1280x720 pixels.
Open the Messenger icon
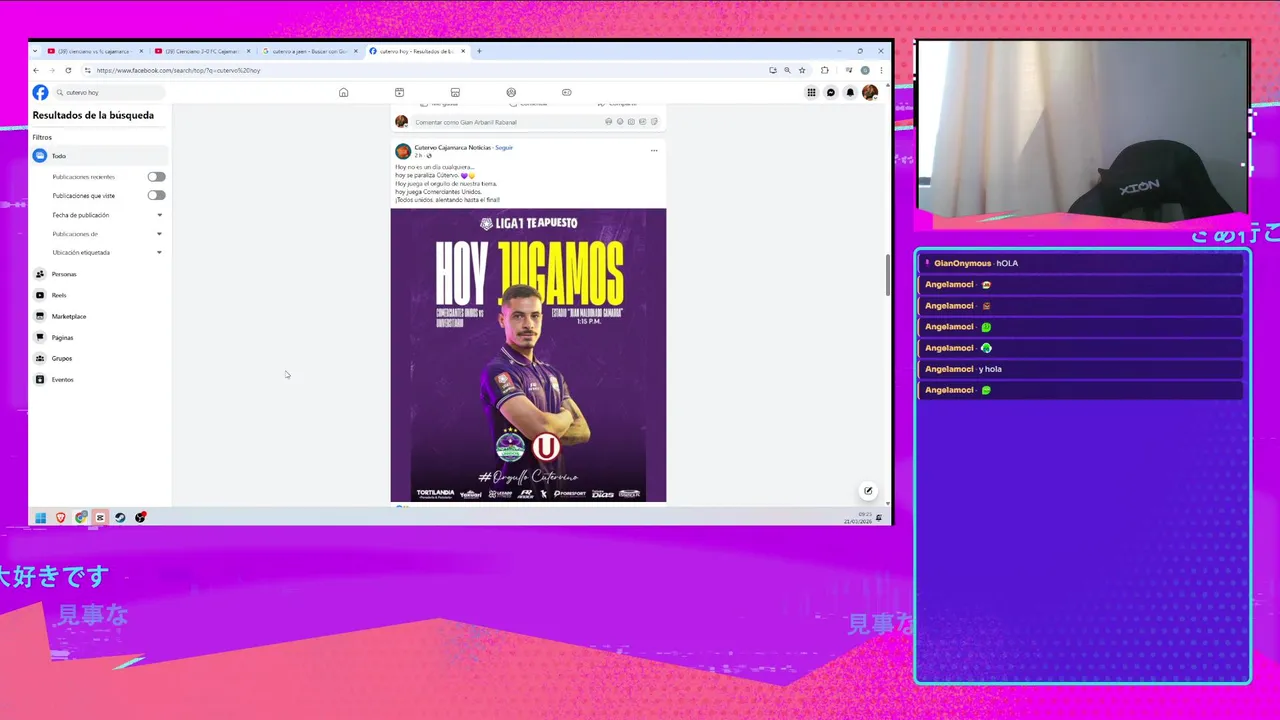(x=831, y=92)
